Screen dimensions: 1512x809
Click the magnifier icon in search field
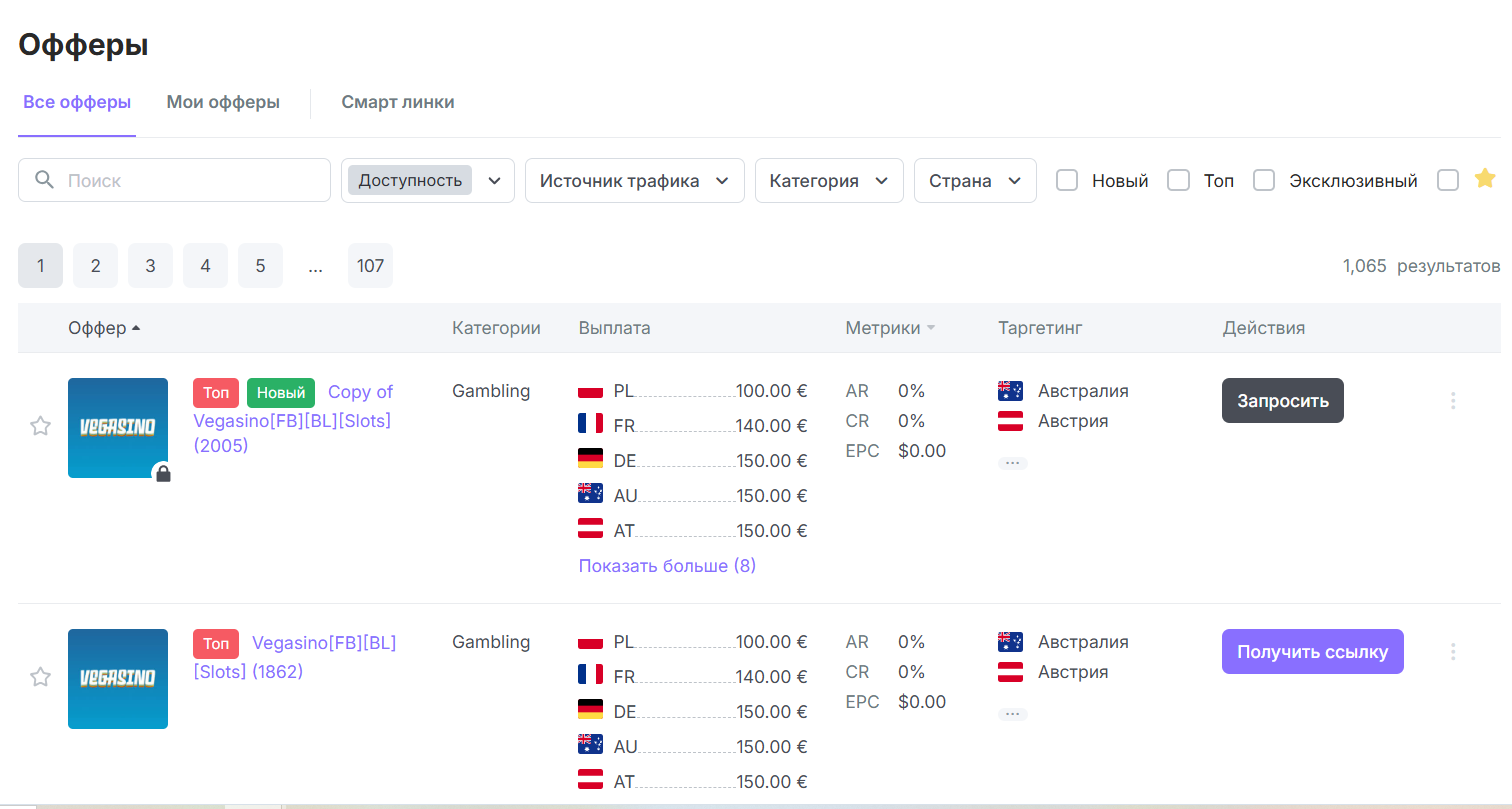44,180
